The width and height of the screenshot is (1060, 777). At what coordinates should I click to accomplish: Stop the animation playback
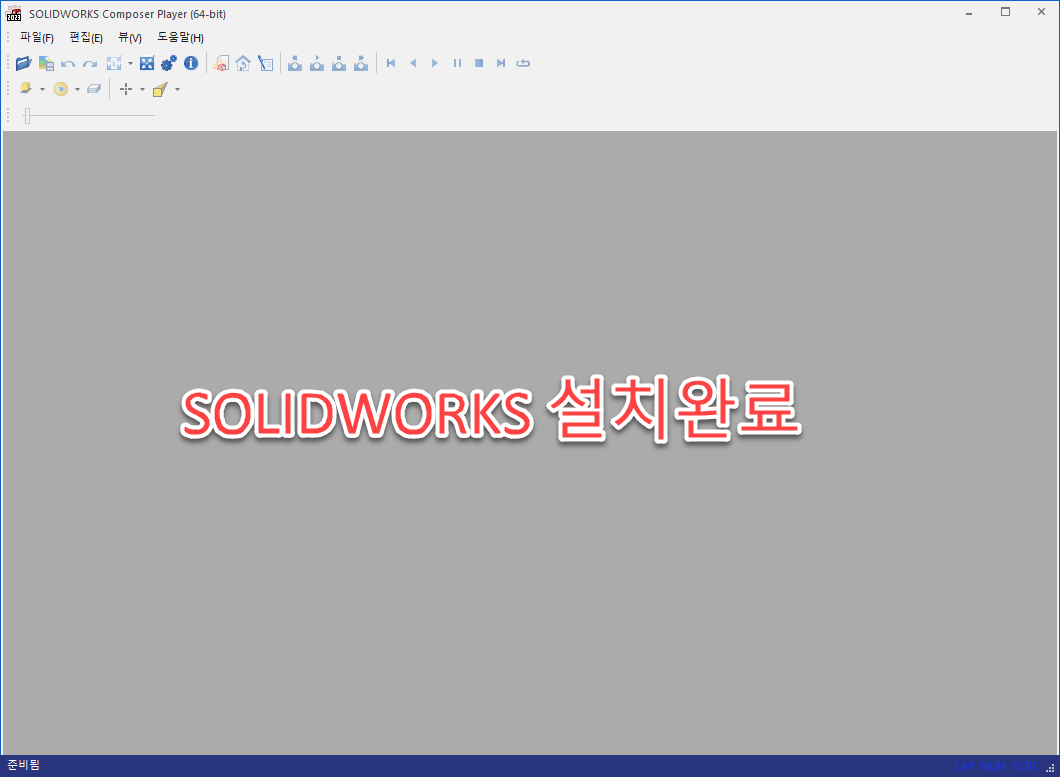coord(479,63)
